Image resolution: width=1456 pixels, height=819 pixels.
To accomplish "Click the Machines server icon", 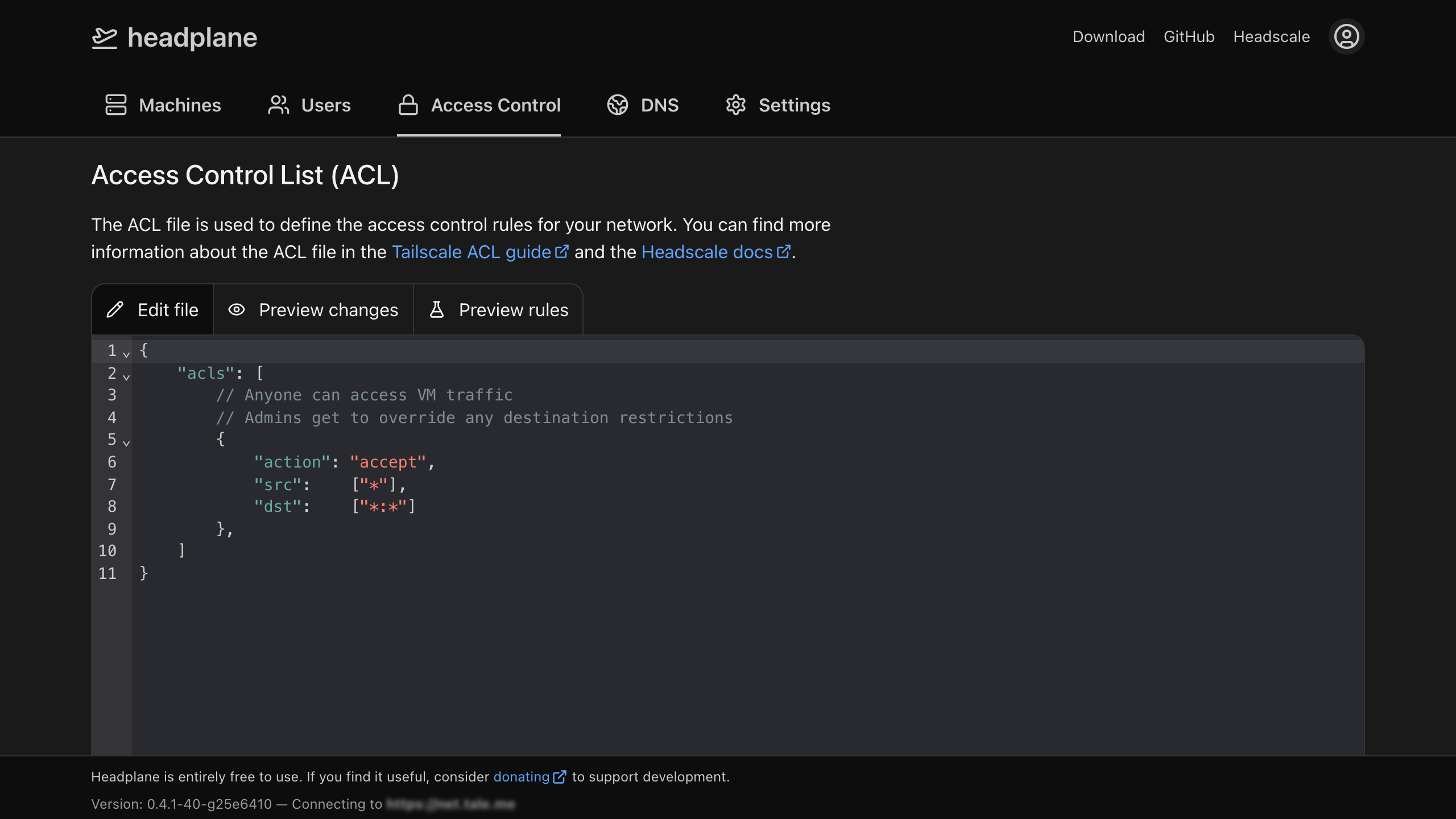I will (116, 105).
